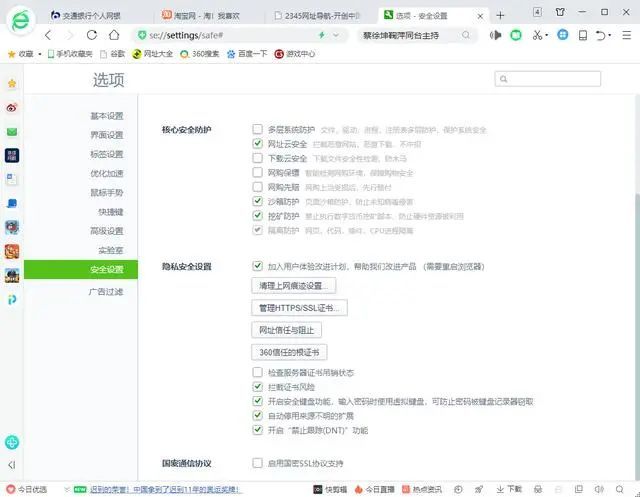Image resolution: width=640 pixels, height=497 pixels.
Task: Open 基本设置 in settings menu
Action: pyautogui.click(x=107, y=116)
